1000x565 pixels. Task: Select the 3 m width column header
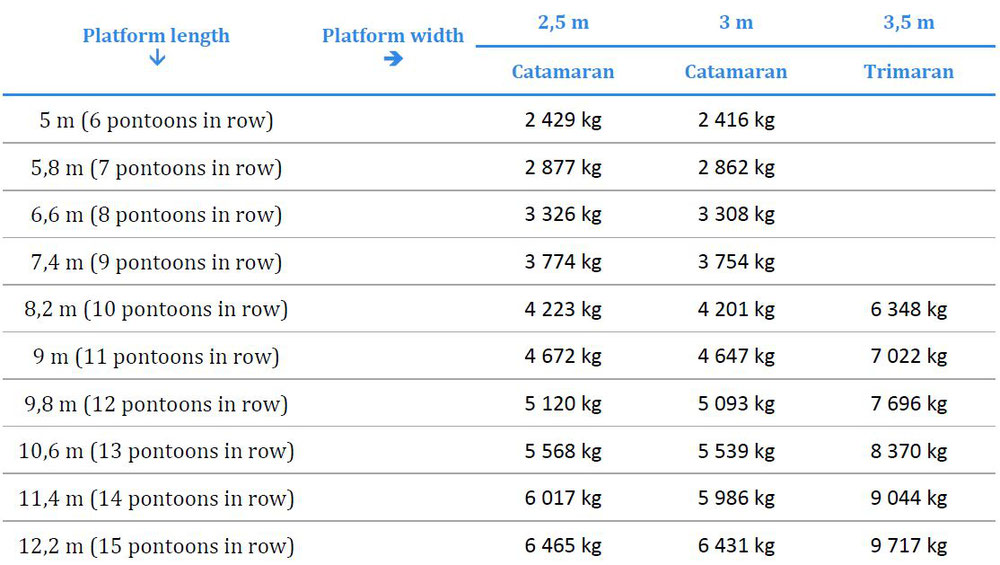pyautogui.click(x=736, y=23)
